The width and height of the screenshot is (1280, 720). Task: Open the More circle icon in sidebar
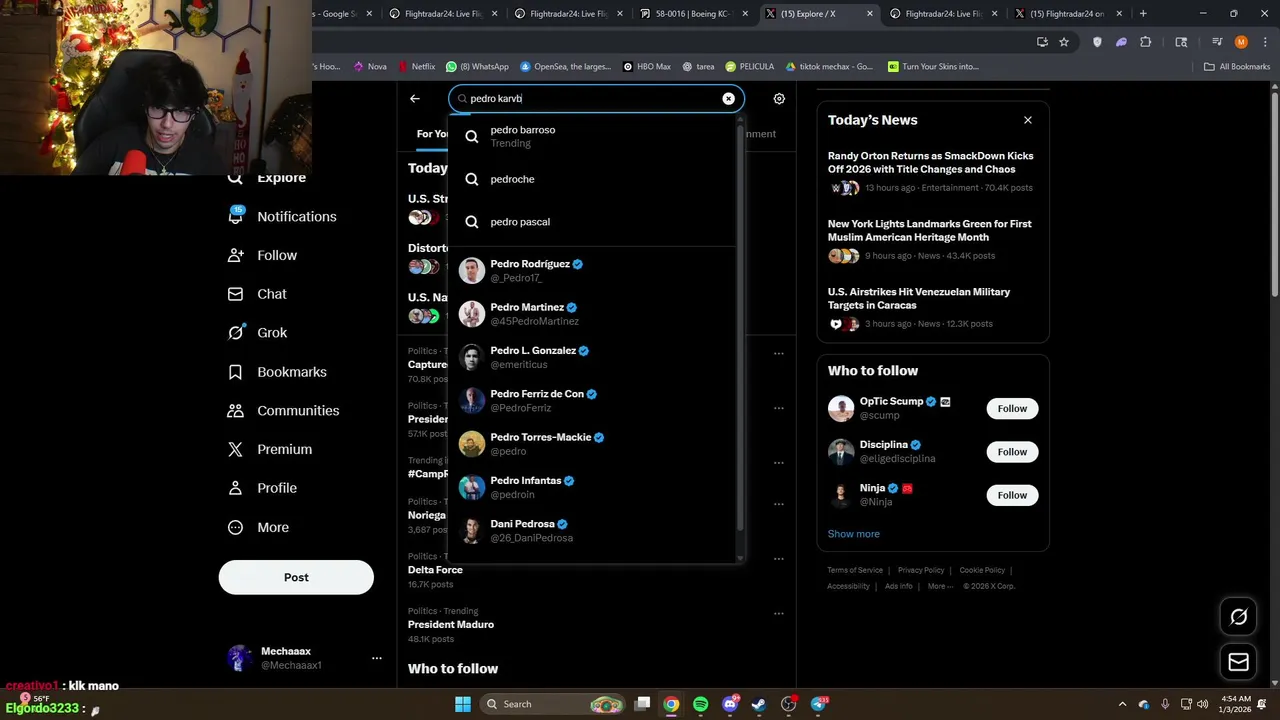235,527
